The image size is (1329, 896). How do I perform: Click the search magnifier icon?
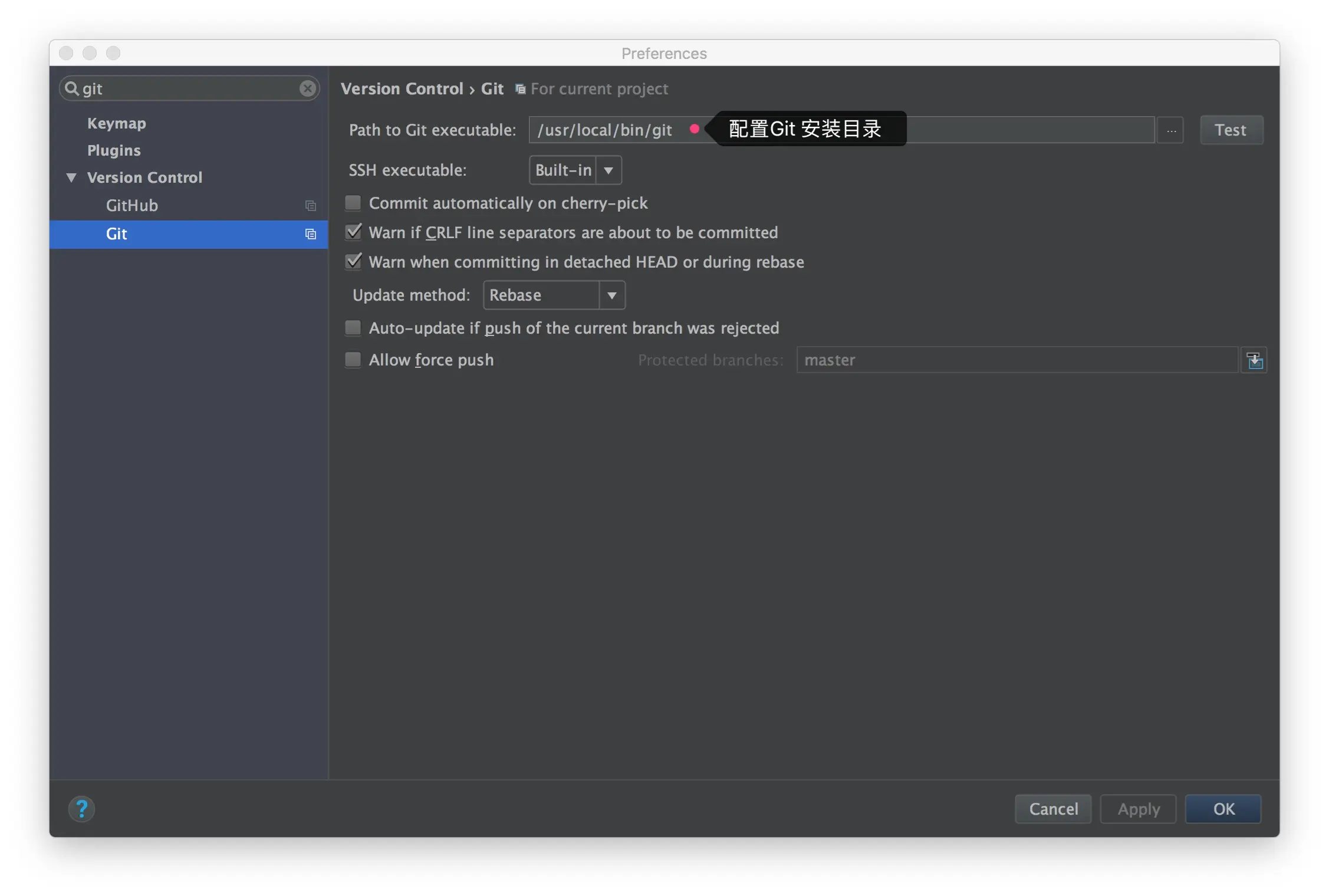click(72, 88)
